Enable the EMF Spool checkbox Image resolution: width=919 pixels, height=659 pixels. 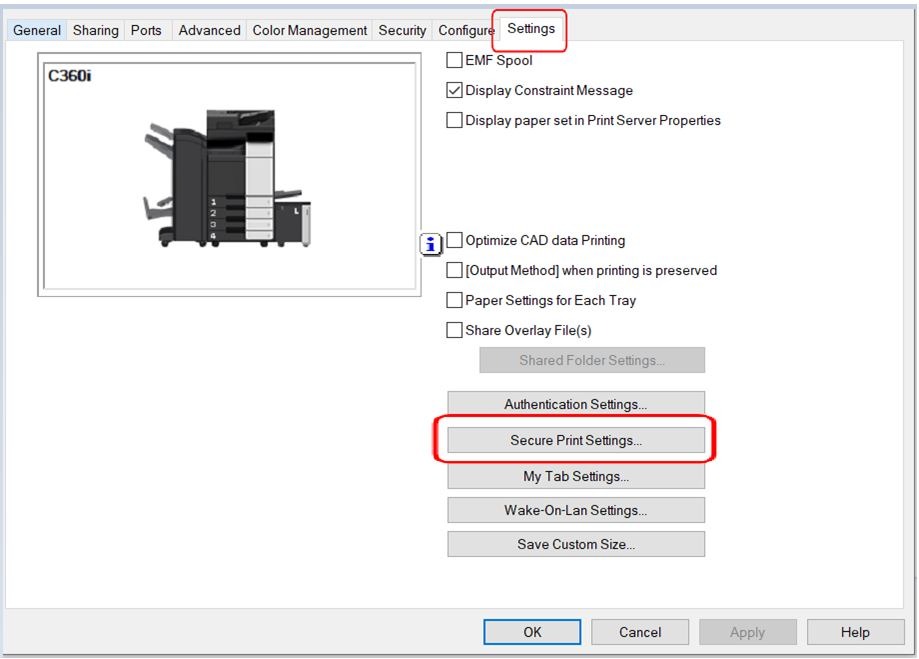[455, 60]
